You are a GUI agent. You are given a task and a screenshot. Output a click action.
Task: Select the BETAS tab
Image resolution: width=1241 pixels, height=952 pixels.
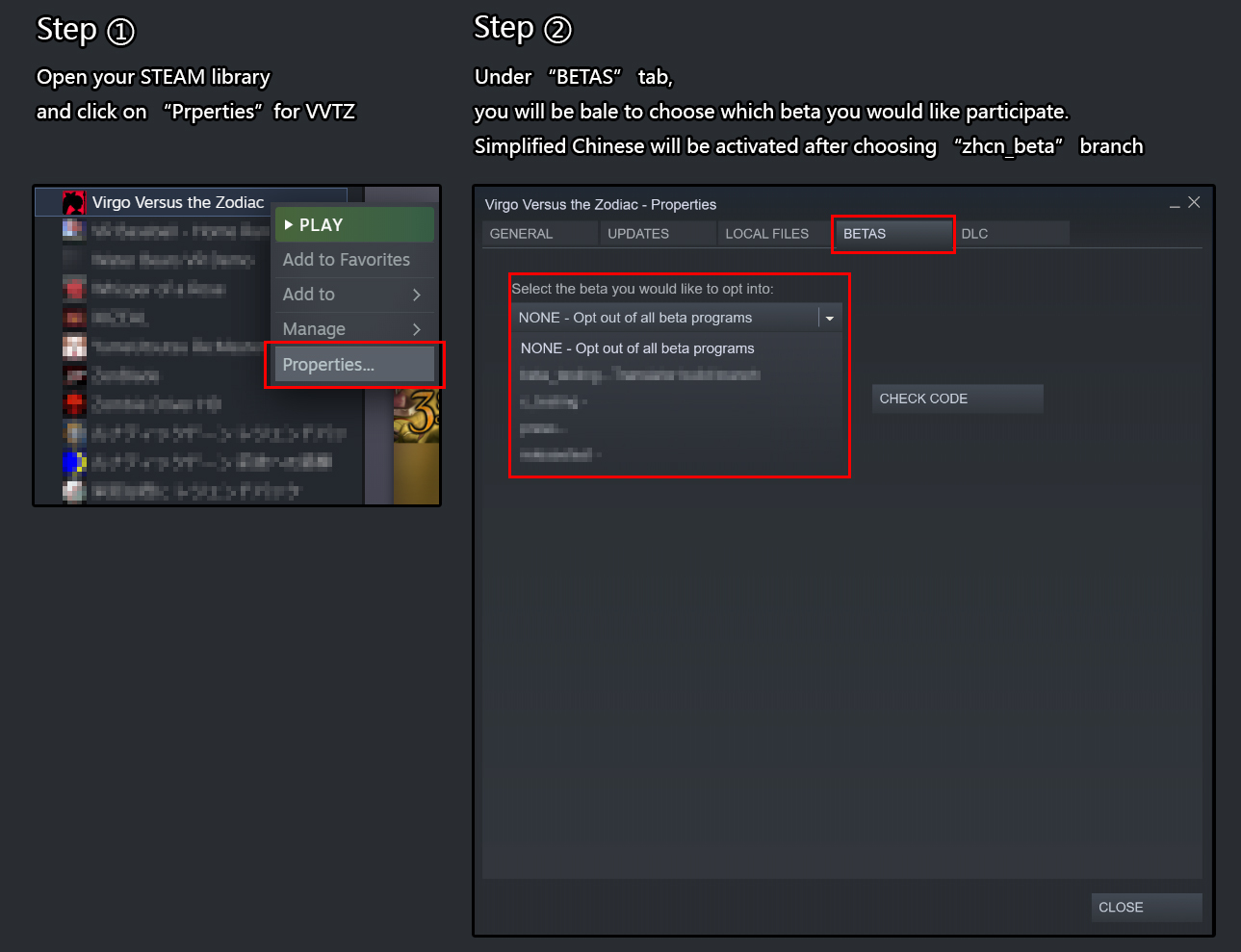pos(865,234)
